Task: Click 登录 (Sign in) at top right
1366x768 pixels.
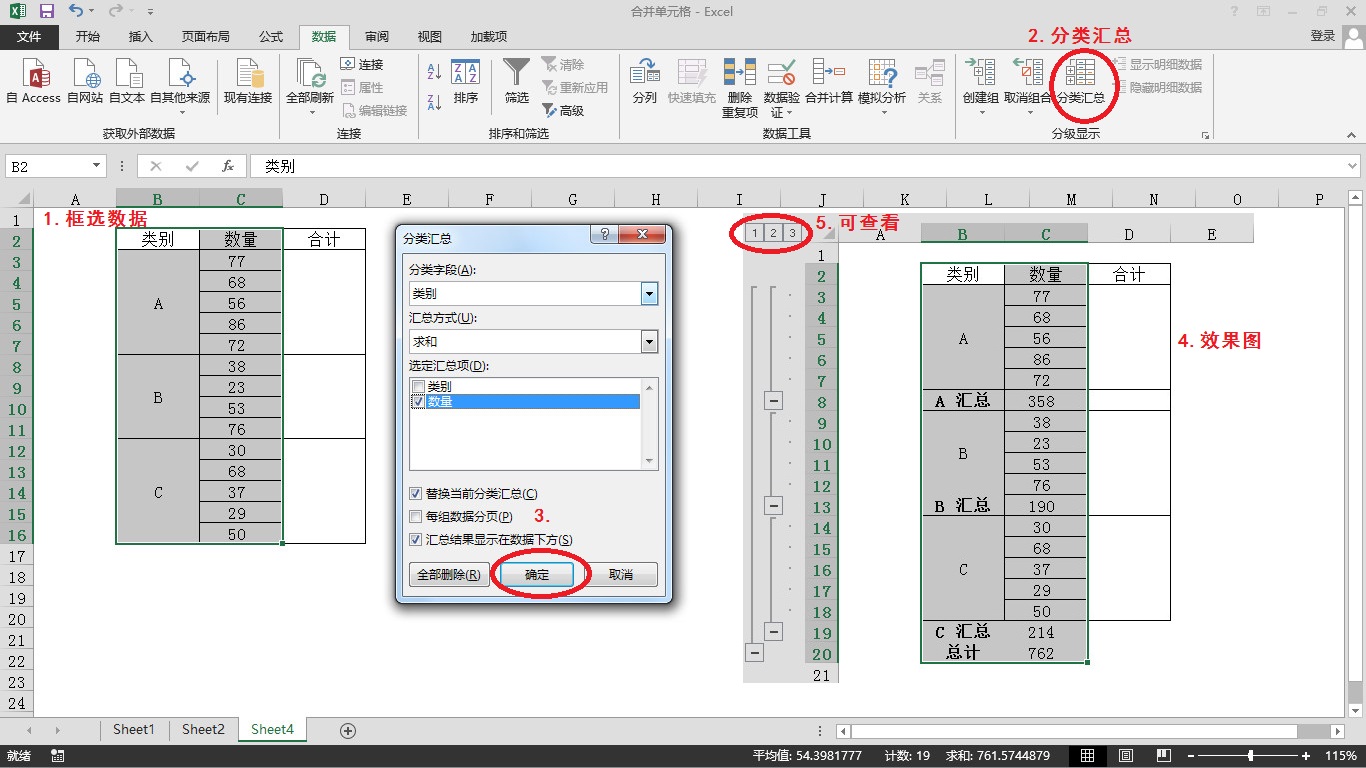Action: 1322,36
